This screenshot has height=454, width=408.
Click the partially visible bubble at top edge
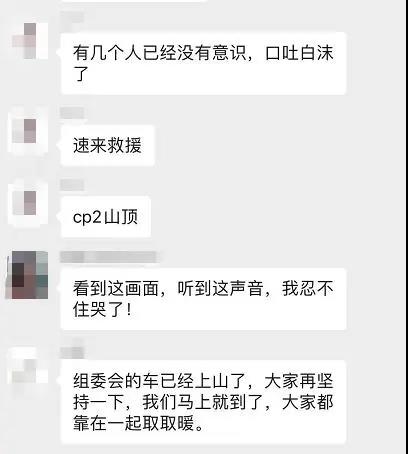(133, 1)
